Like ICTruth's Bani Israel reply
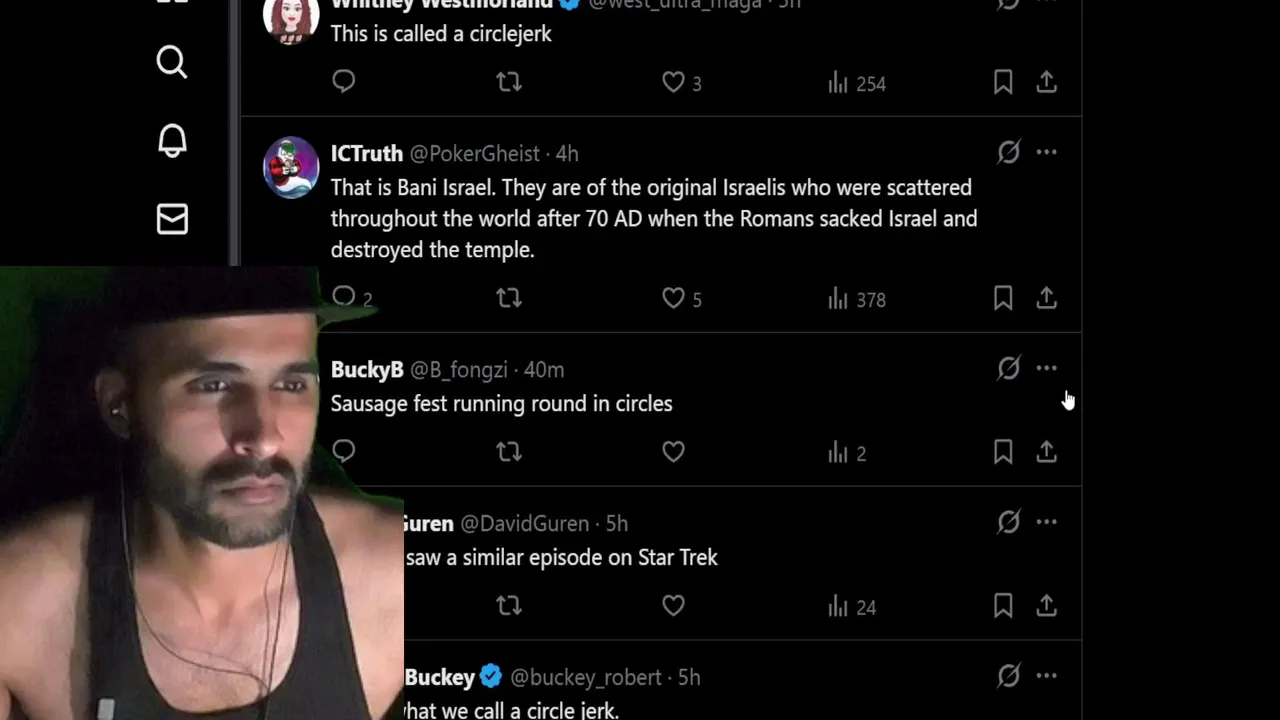This screenshot has width=1280, height=720. coord(674,298)
